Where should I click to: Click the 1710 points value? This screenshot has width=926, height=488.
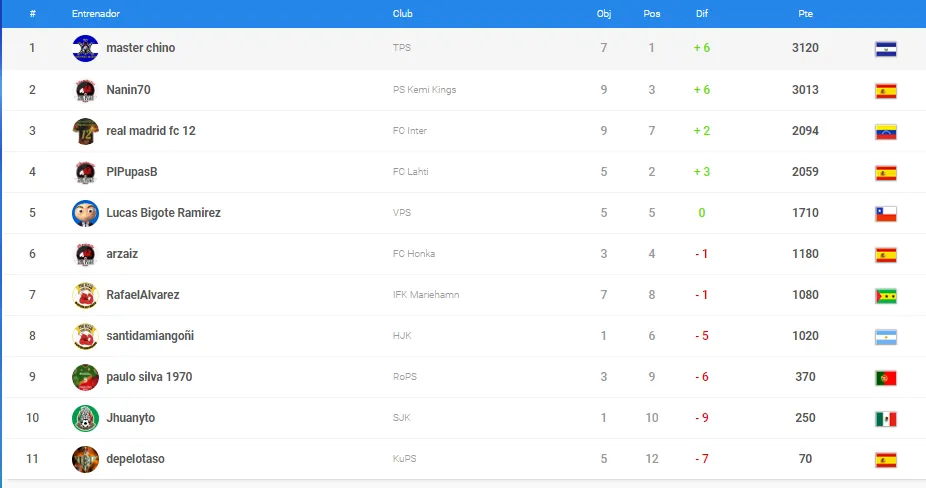(x=806, y=213)
